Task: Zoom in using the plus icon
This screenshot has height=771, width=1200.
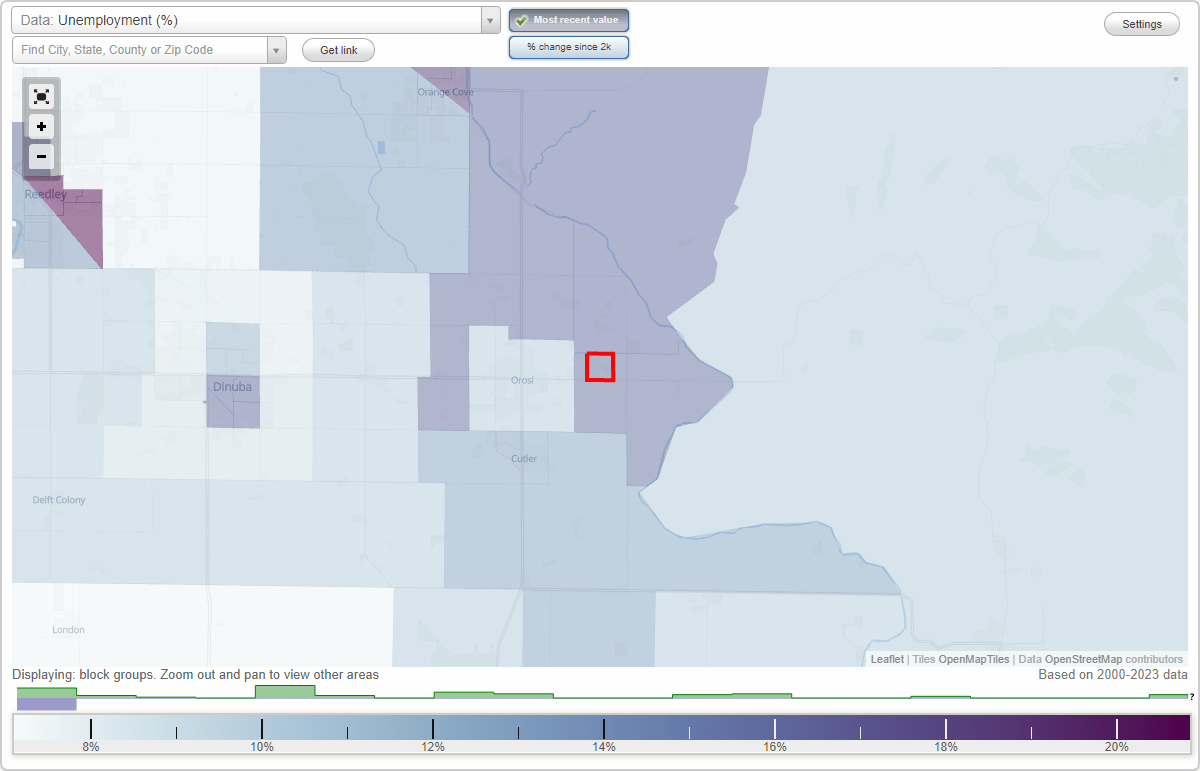Action: tap(41, 126)
